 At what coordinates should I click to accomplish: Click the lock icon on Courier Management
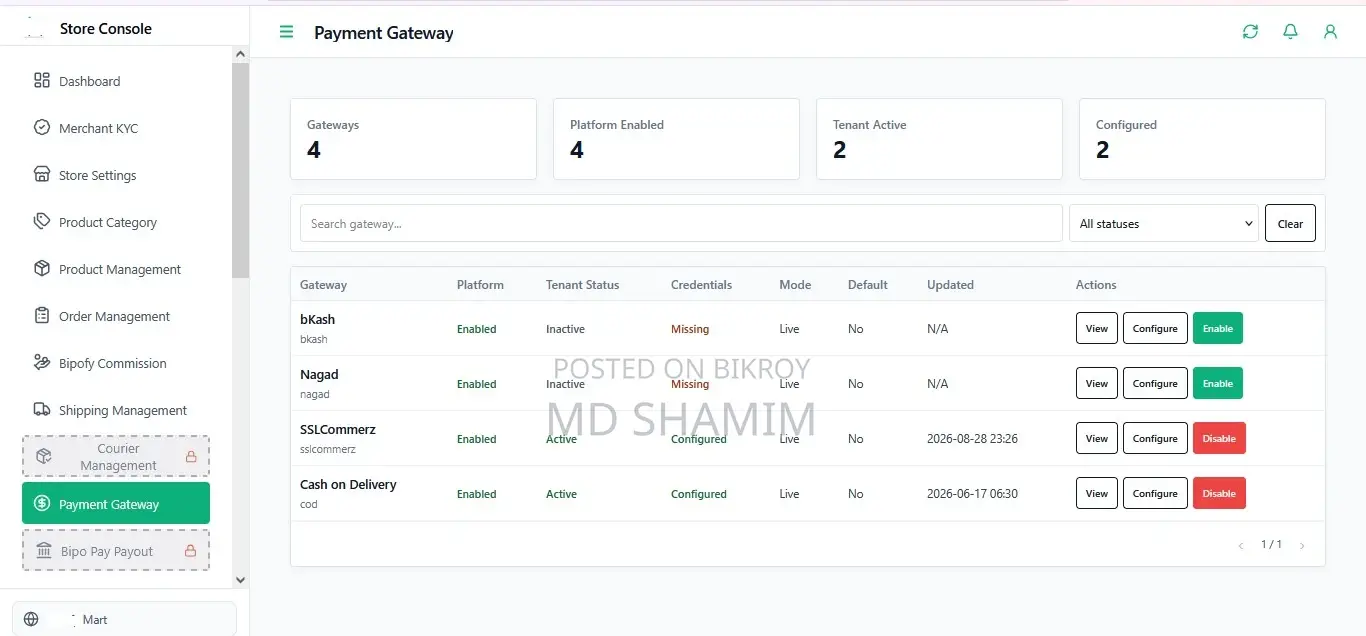(191, 457)
